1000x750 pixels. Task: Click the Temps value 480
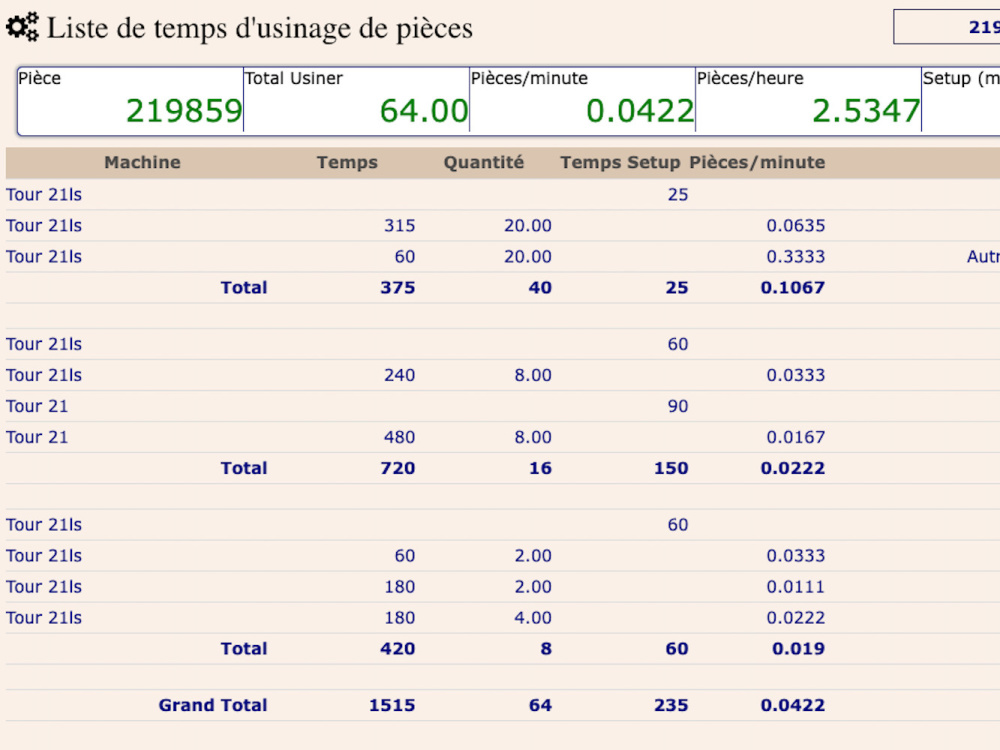[x=399, y=438]
